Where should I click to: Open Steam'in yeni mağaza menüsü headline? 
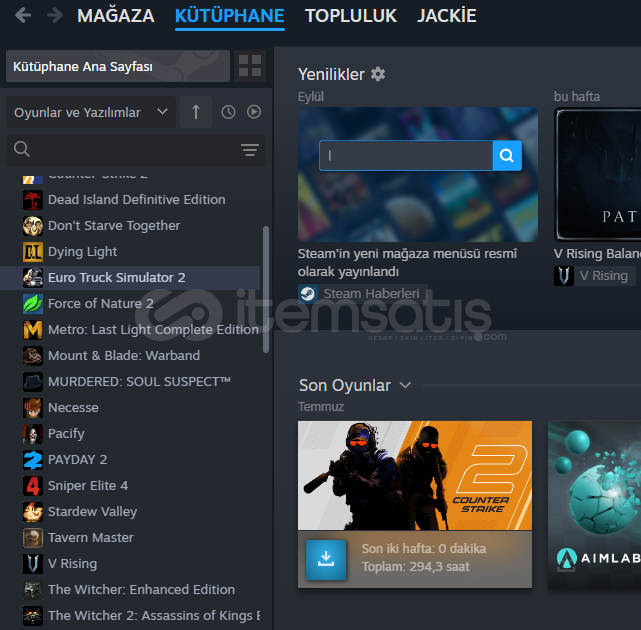pyautogui.click(x=407, y=262)
